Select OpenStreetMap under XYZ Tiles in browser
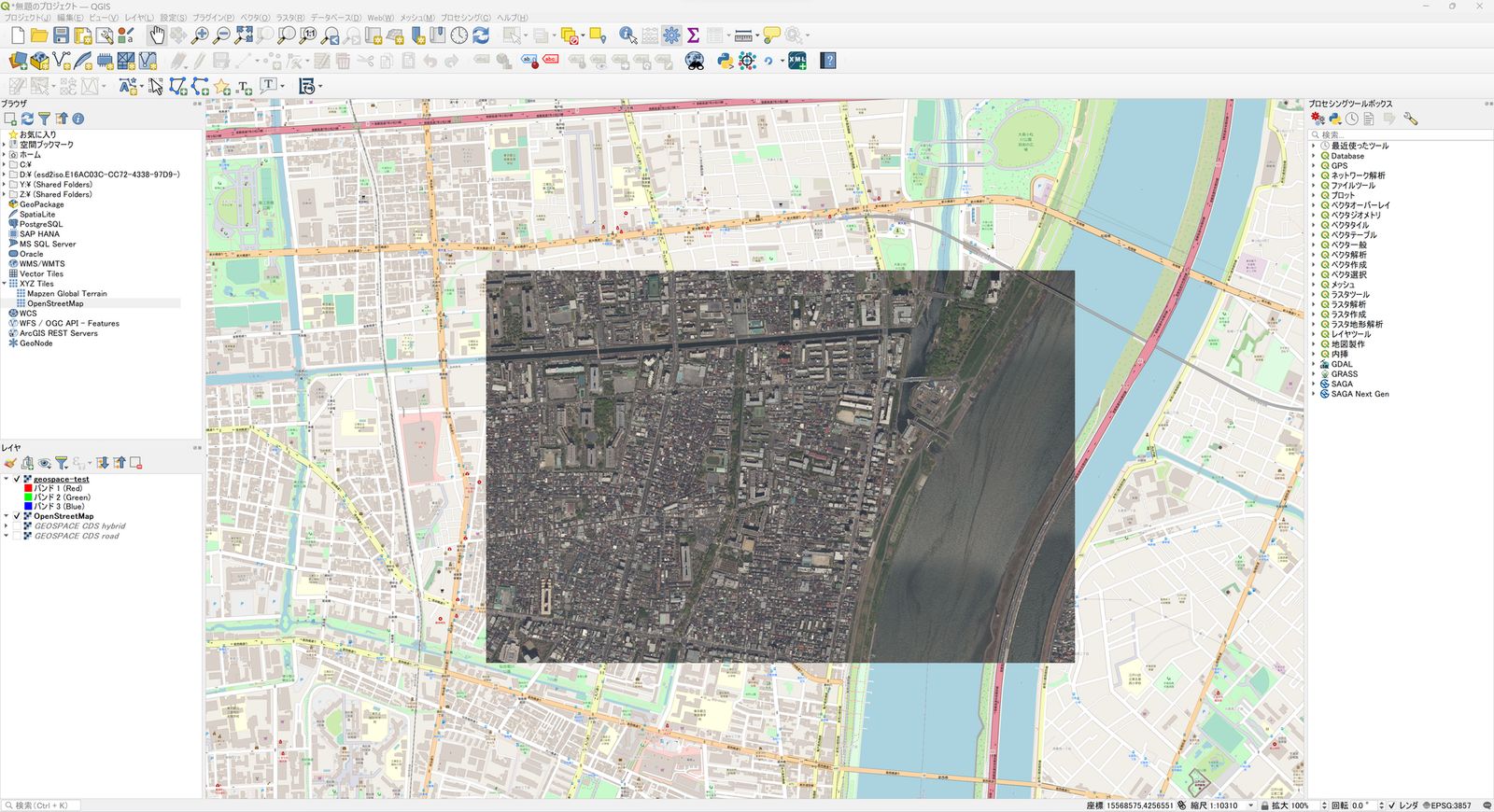Screen dimensions: 1494x812 coord(55,303)
